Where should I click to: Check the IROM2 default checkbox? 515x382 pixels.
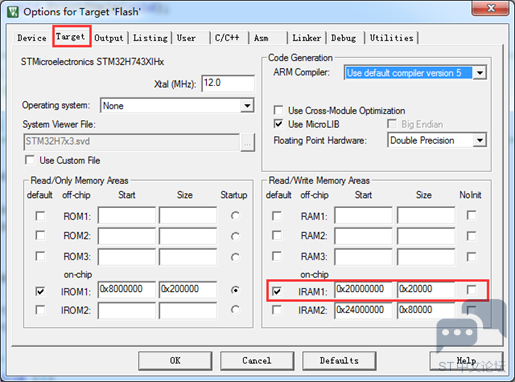[40, 310]
